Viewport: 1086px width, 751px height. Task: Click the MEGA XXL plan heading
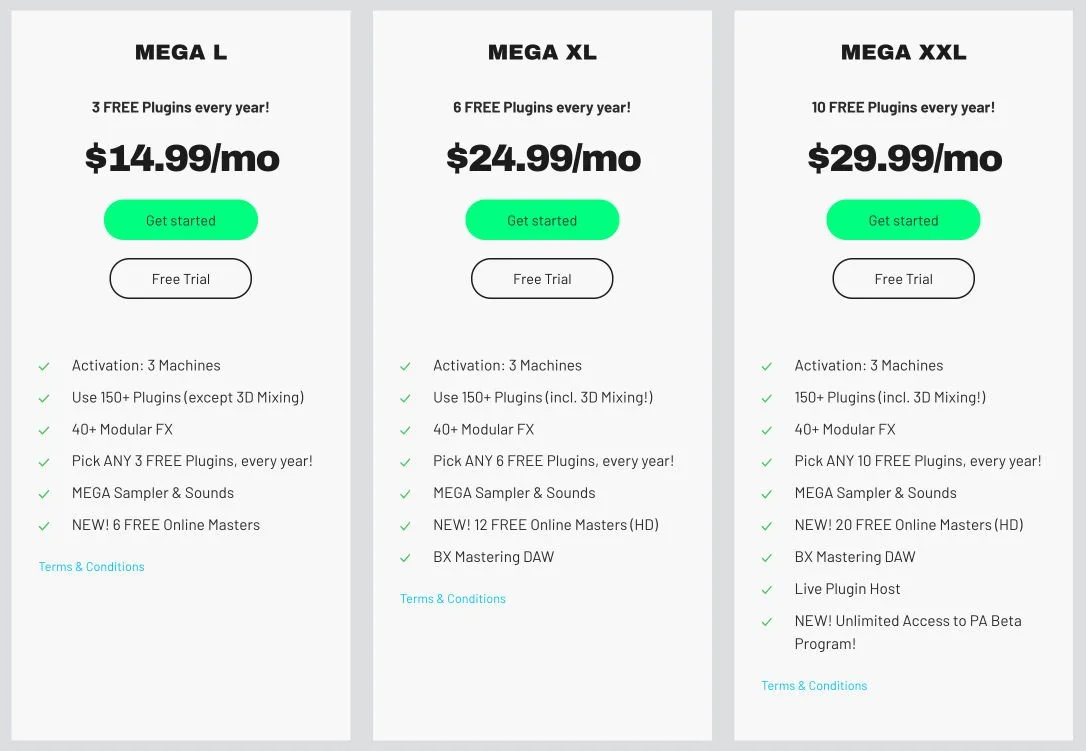point(903,53)
